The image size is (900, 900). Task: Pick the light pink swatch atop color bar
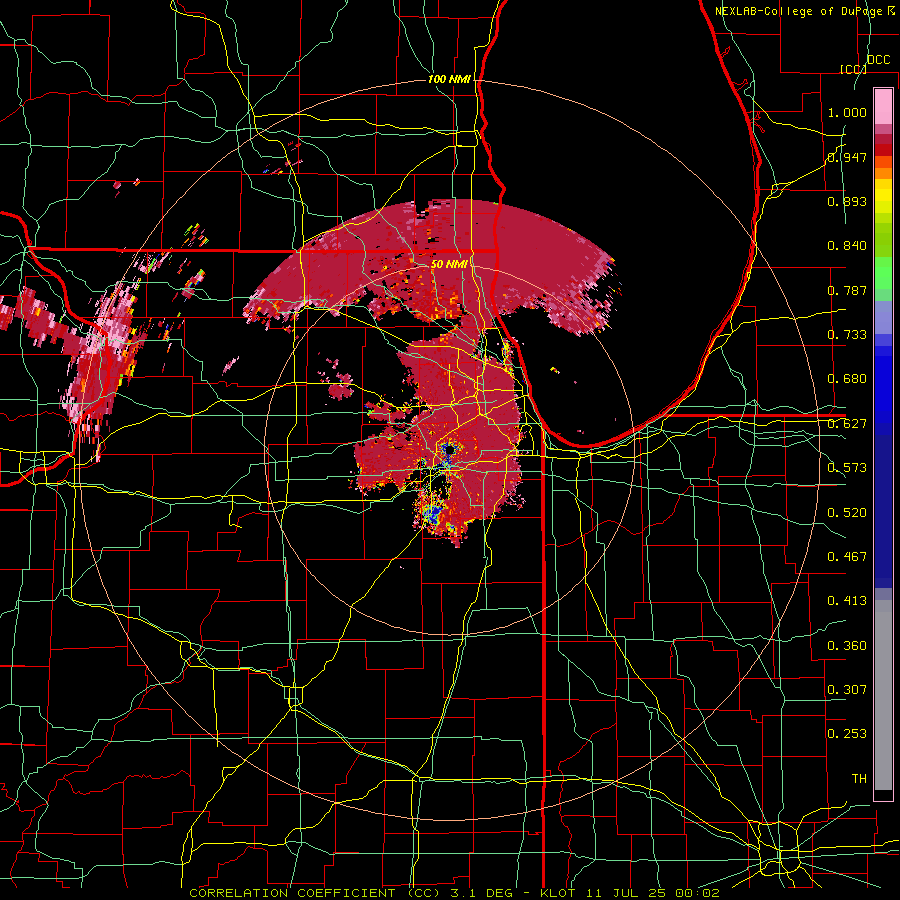[x=883, y=106]
